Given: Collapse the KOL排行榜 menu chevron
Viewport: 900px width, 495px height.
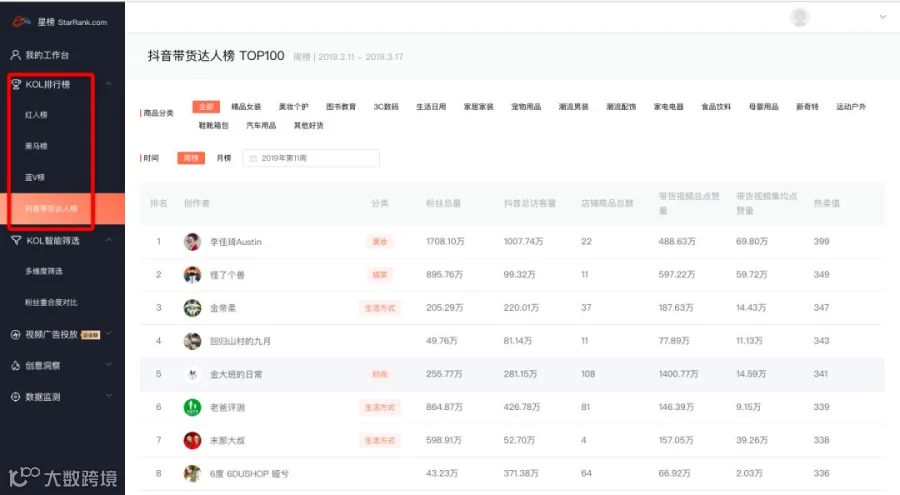Looking at the screenshot, I should coord(108,84).
